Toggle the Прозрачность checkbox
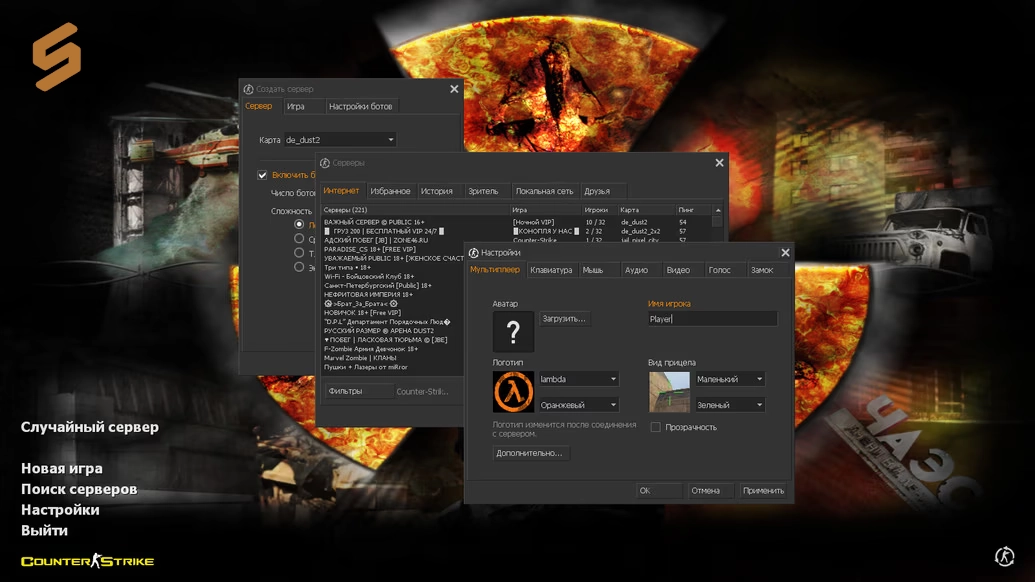The image size is (1035, 582). click(x=655, y=427)
